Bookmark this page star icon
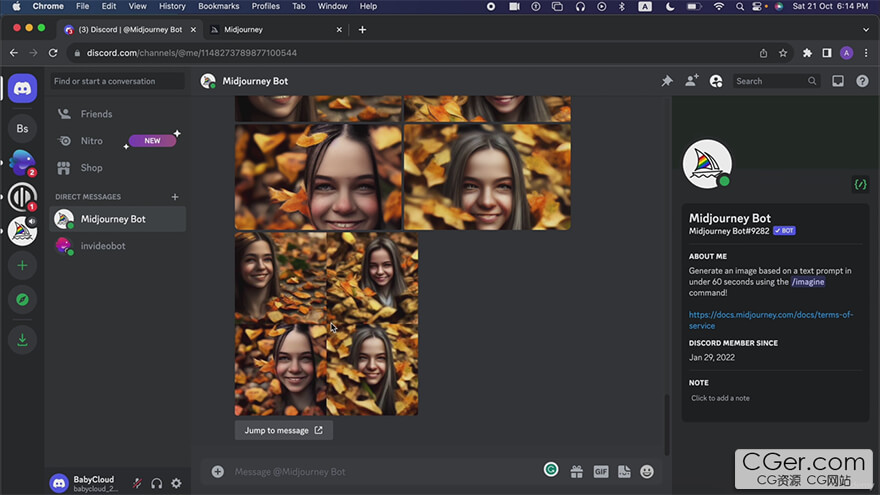 coord(783,53)
